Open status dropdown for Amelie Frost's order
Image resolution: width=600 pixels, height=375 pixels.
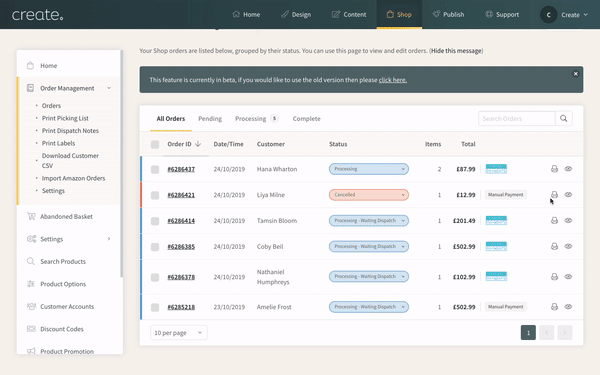tap(369, 307)
